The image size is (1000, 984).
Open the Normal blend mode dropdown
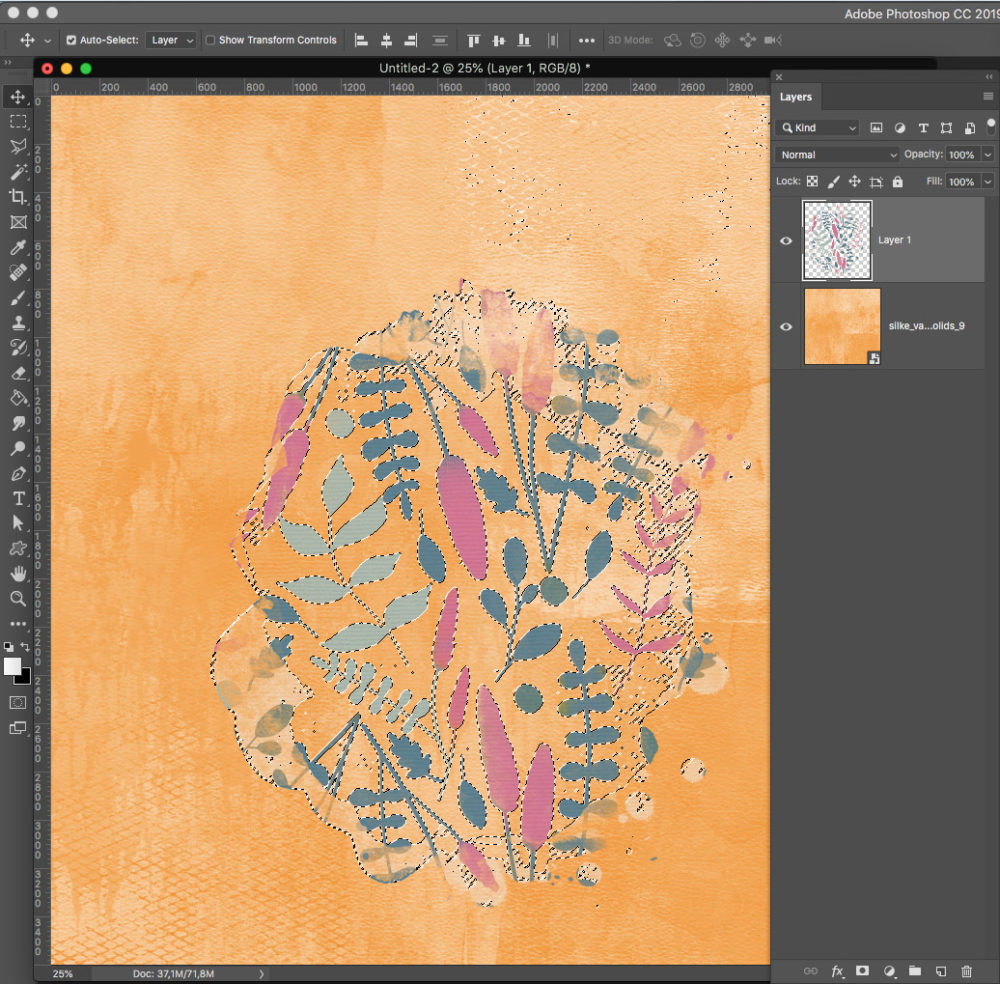point(837,154)
